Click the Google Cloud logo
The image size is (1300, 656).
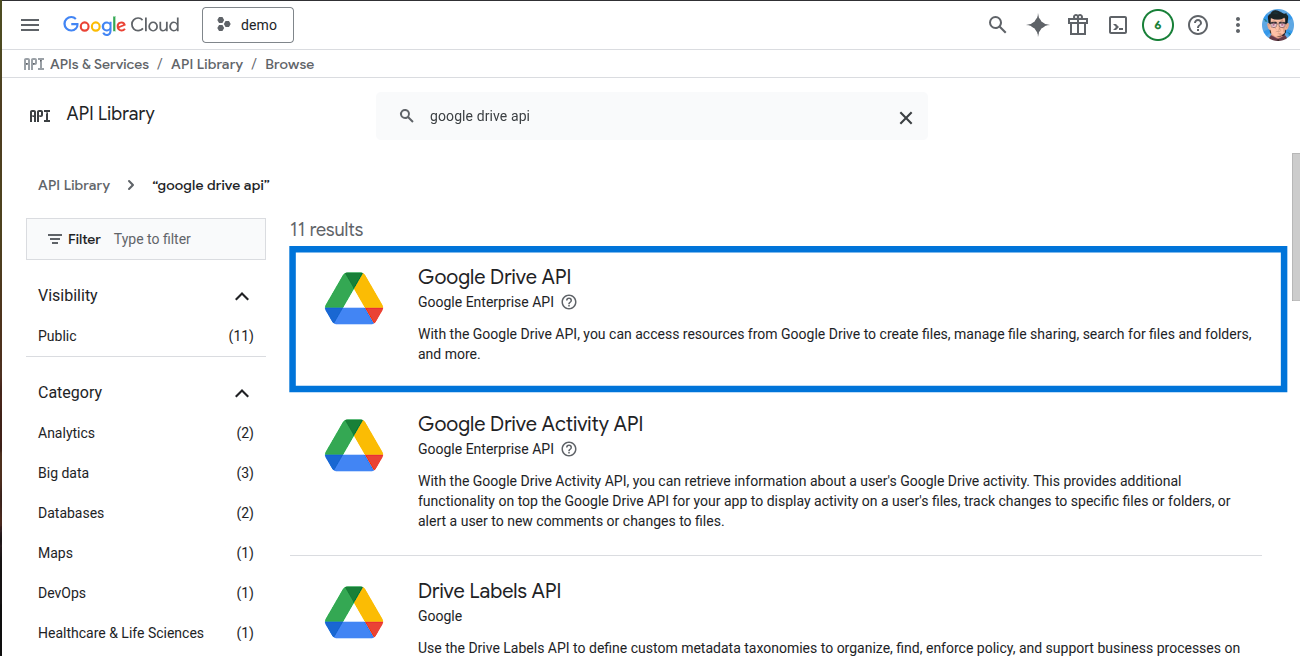[121, 25]
